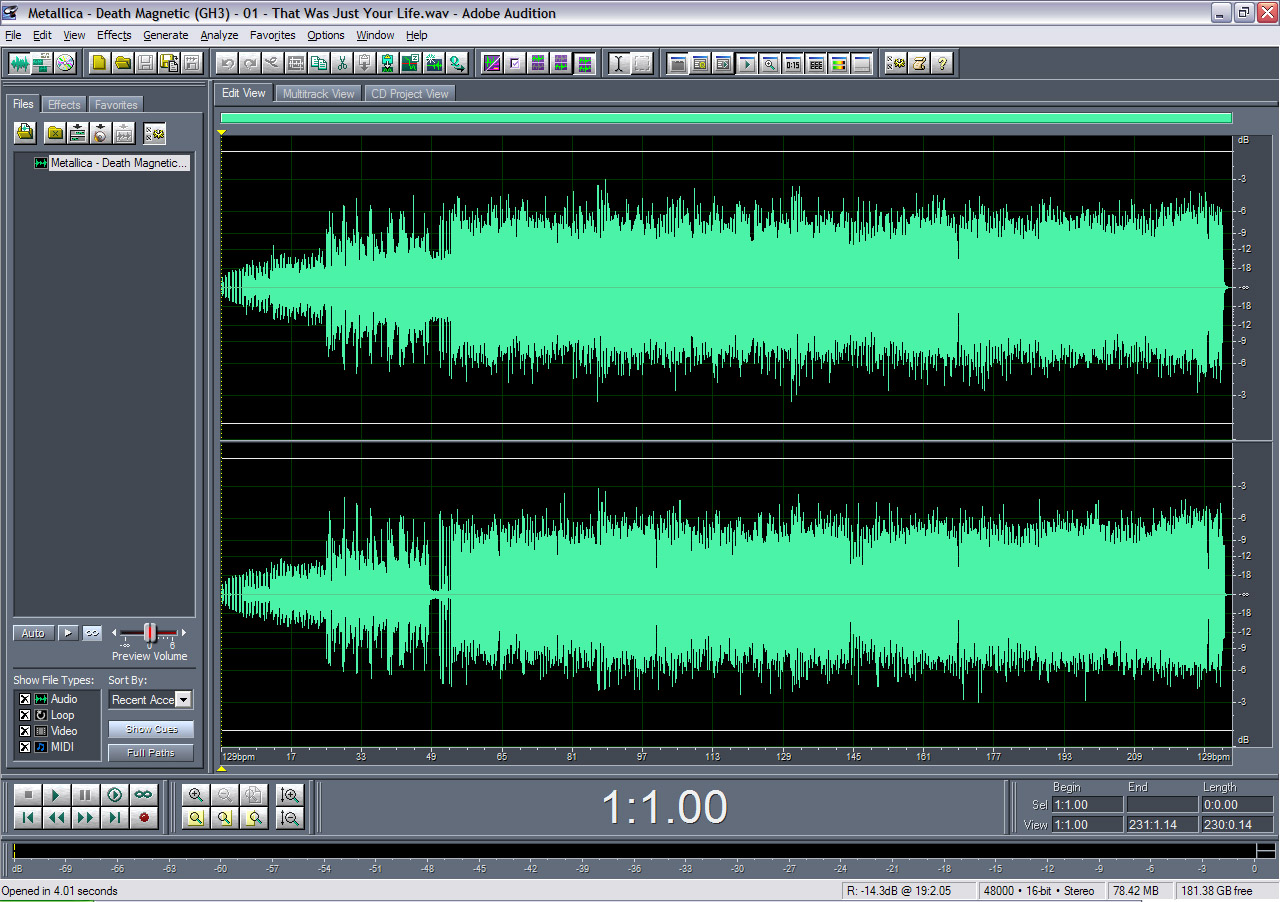
Task: Click the View End time field 231:1.14
Action: (x=1161, y=825)
